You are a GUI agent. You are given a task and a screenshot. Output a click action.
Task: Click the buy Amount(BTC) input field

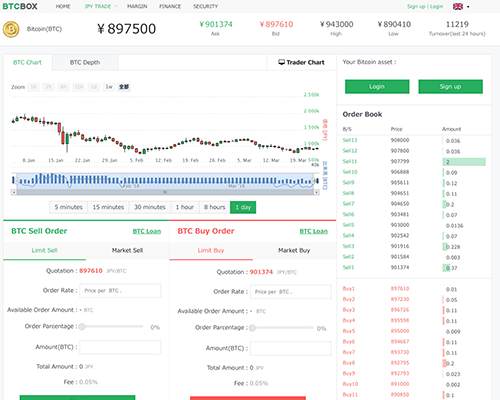(x=291, y=348)
